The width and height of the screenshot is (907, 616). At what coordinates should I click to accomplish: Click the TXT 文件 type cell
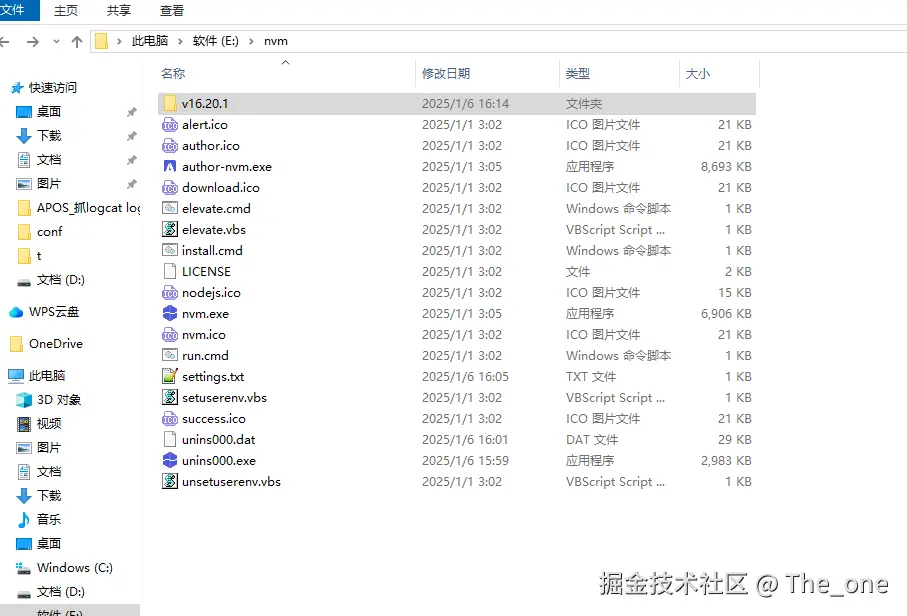point(591,377)
